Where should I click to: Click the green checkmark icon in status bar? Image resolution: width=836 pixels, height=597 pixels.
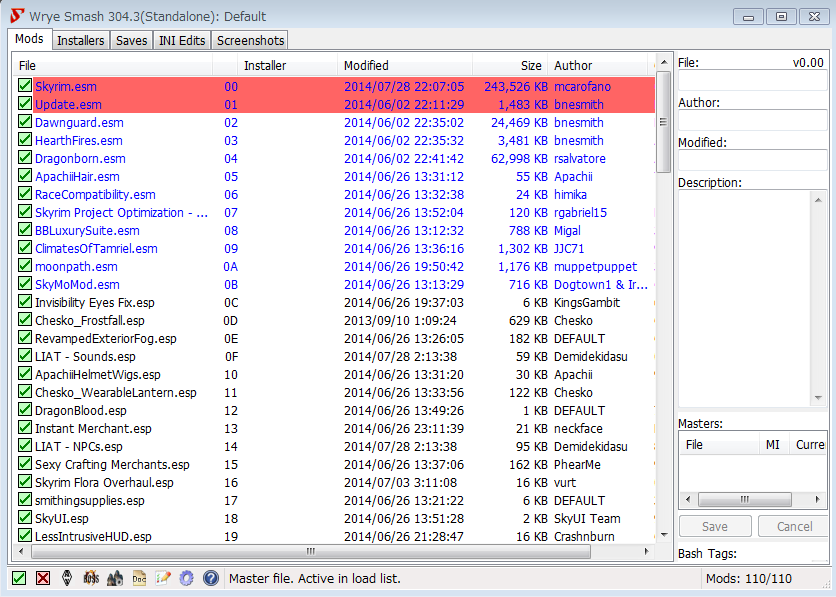[19, 578]
